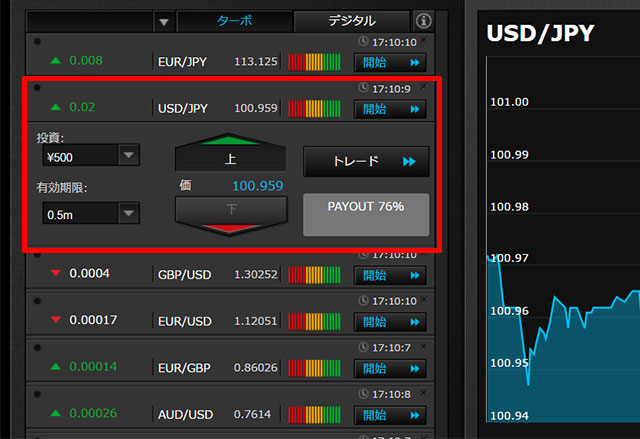Select the GBP/USD pair name

click(184, 275)
